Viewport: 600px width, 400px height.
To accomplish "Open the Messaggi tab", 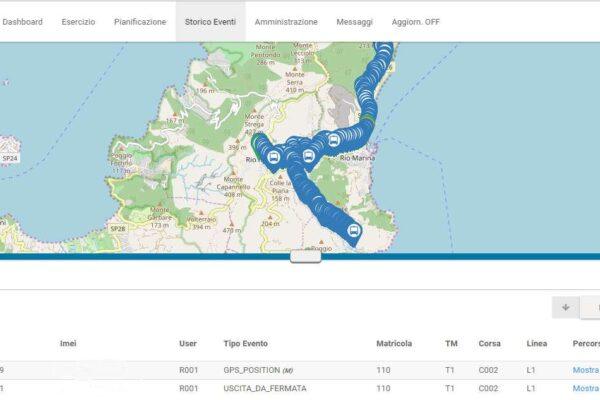I will pyautogui.click(x=354, y=21).
